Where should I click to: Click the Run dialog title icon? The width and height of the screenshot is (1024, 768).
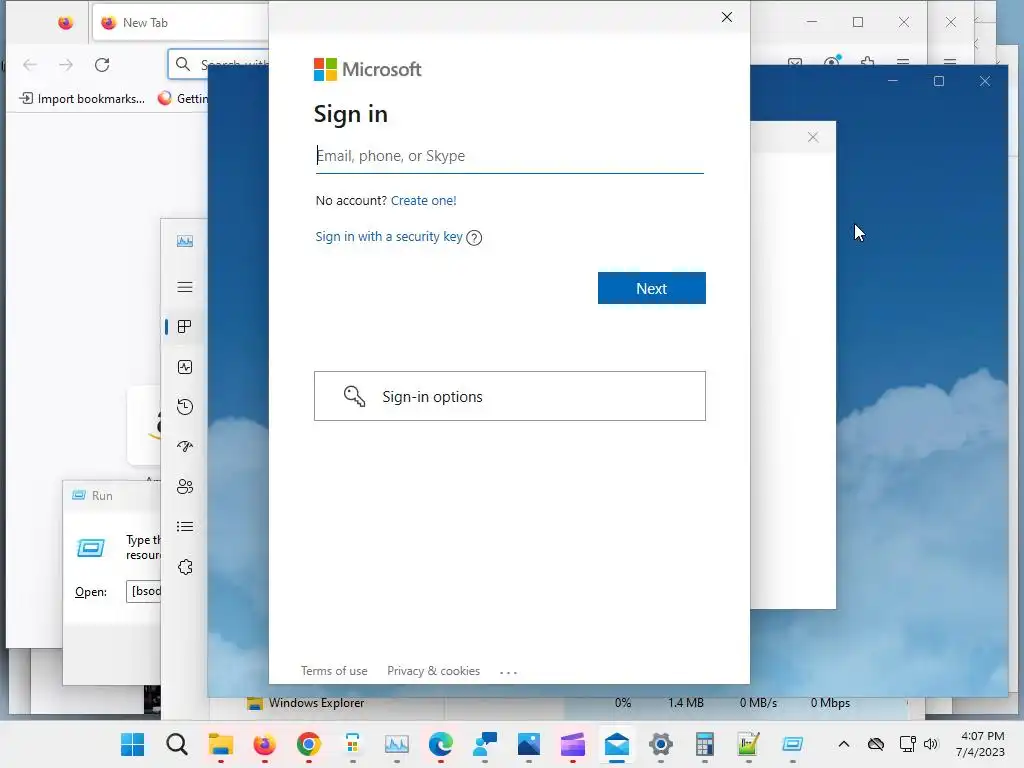pyautogui.click(x=78, y=495)
